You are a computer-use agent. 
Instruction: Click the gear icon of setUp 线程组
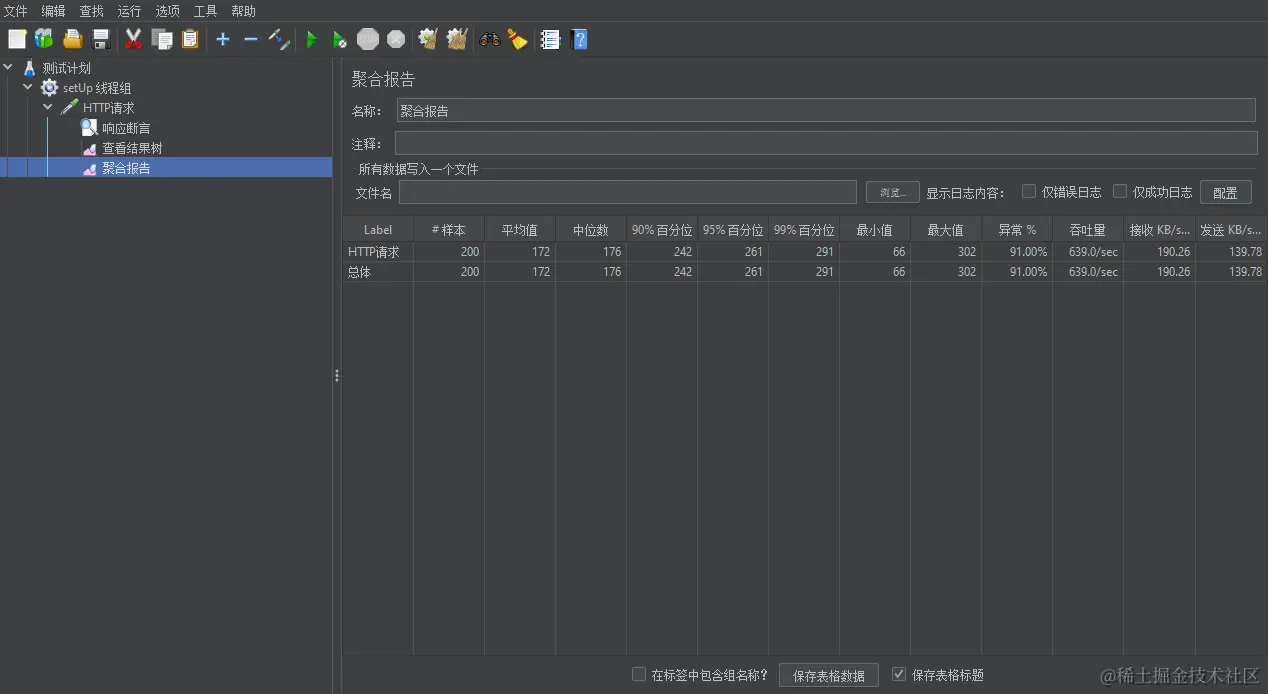(49, 88)
